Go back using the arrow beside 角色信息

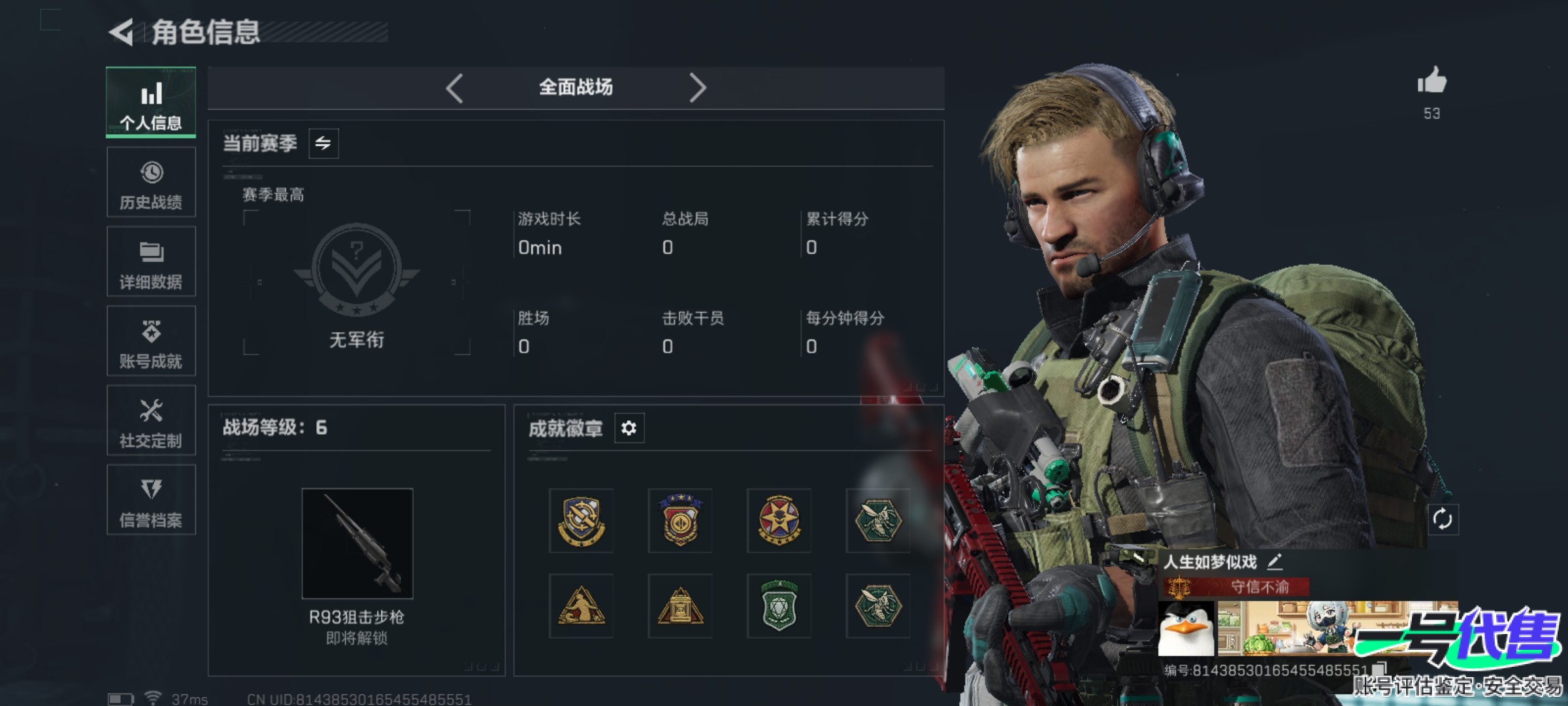(122, 32)
